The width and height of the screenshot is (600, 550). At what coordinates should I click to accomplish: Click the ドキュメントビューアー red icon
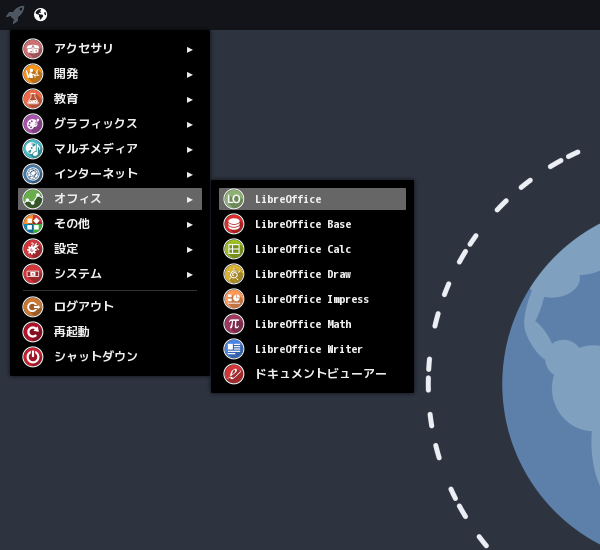point(234,374)
